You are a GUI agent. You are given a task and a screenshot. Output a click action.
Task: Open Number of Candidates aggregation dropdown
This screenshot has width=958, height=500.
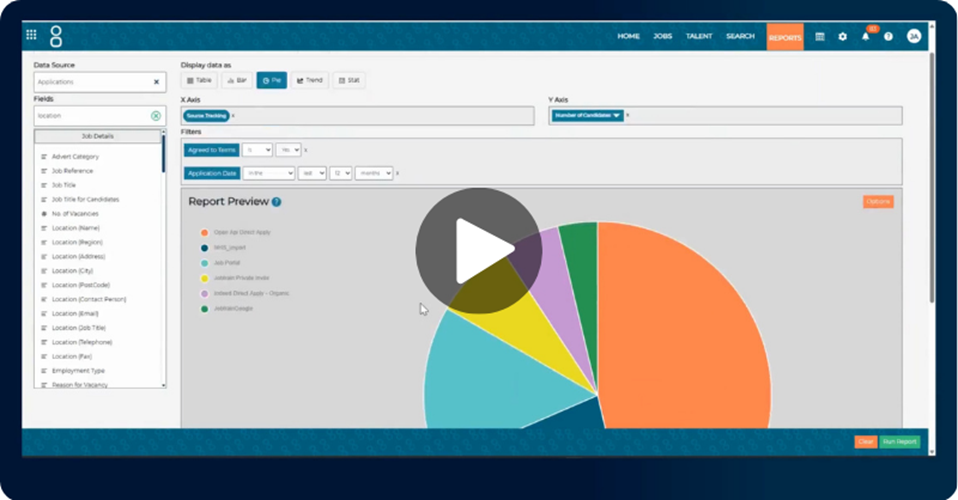(616, 116)
